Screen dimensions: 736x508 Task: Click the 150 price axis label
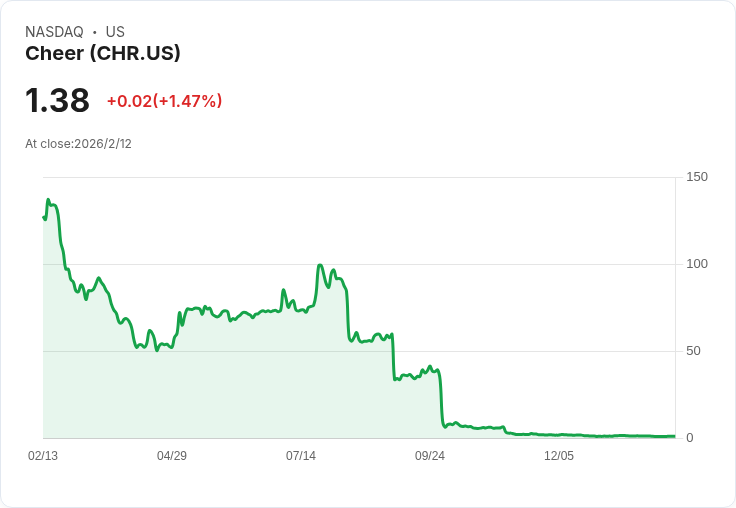[x=697, y=177]
